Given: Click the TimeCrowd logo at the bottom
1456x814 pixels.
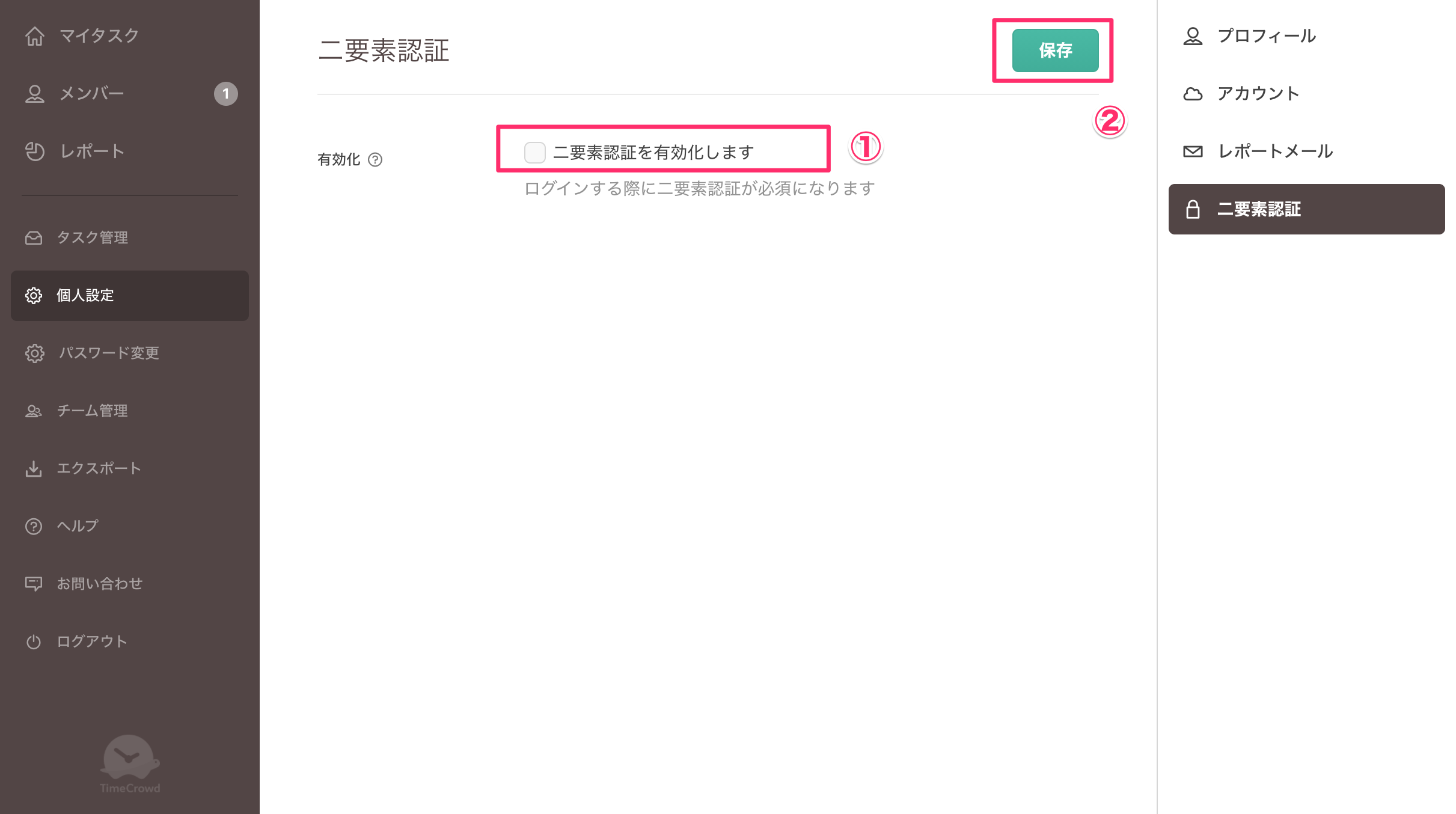Looking at the screenshot, I should (130, 764).
